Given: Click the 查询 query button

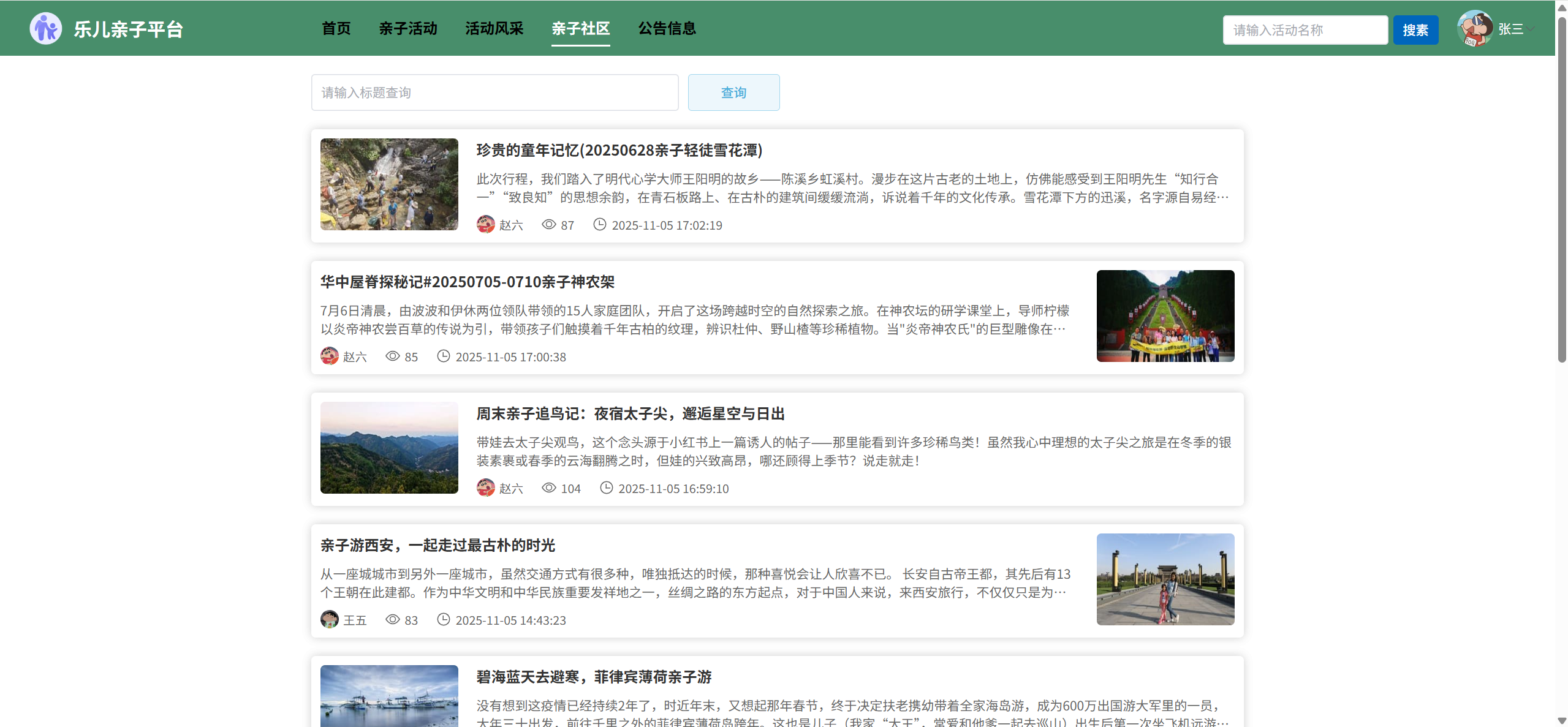Looking at the screenshot, I should [733, 92].
